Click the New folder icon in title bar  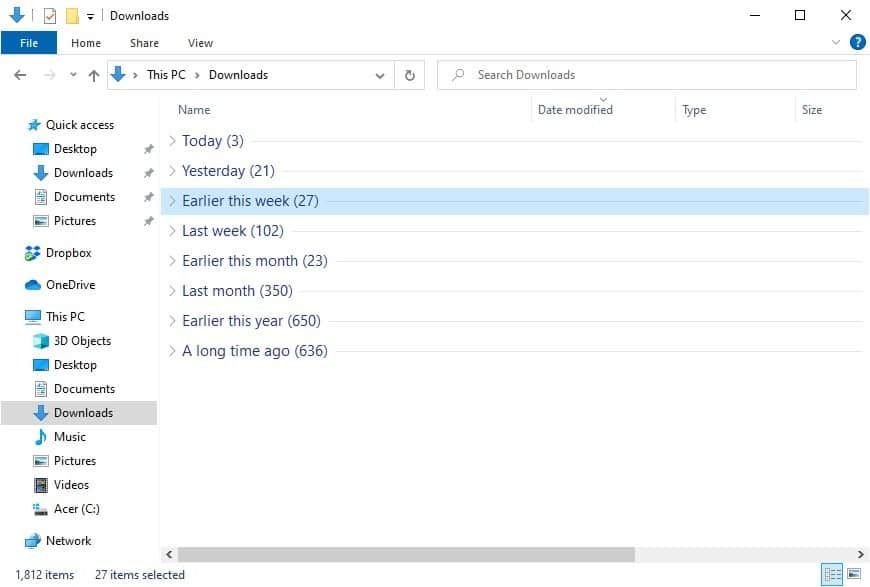pos(72,16)
